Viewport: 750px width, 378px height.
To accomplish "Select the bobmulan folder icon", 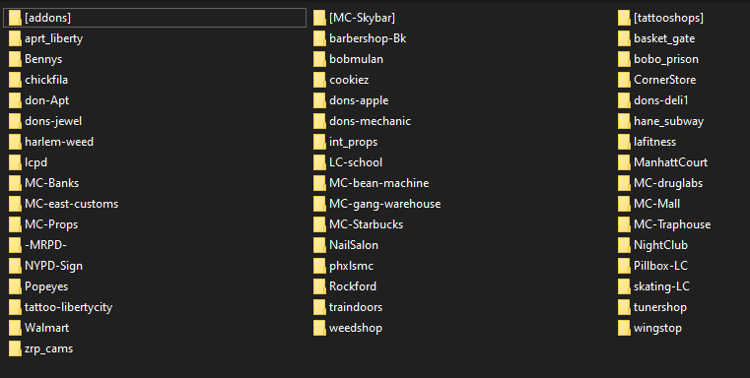I will tap(320, 59).
